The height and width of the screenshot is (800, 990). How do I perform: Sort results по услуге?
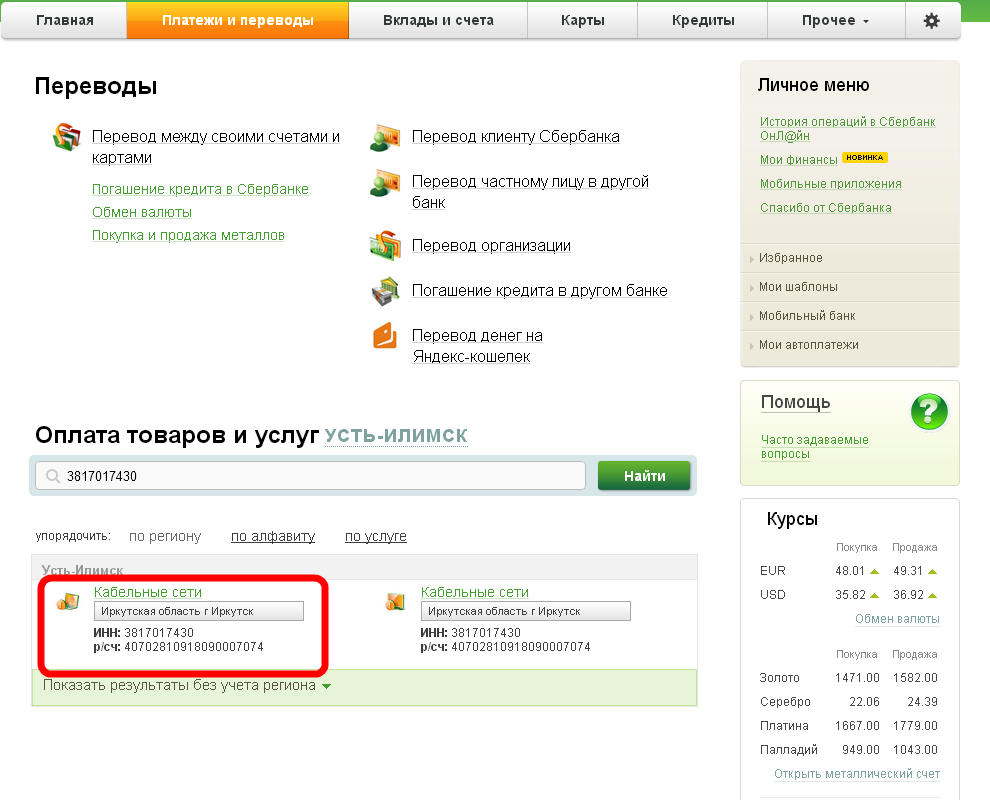(376, 537)
